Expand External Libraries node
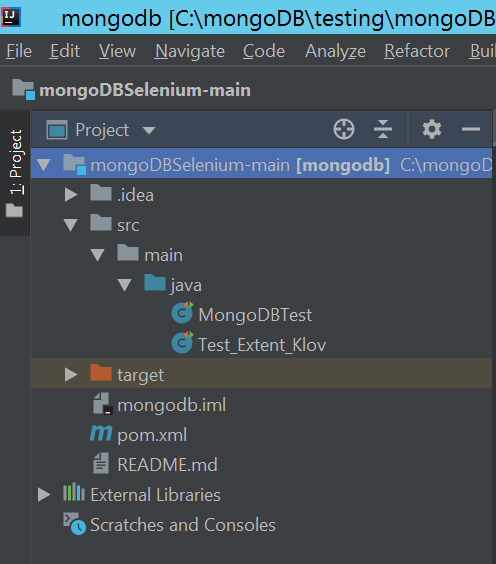 coord(44,495)
